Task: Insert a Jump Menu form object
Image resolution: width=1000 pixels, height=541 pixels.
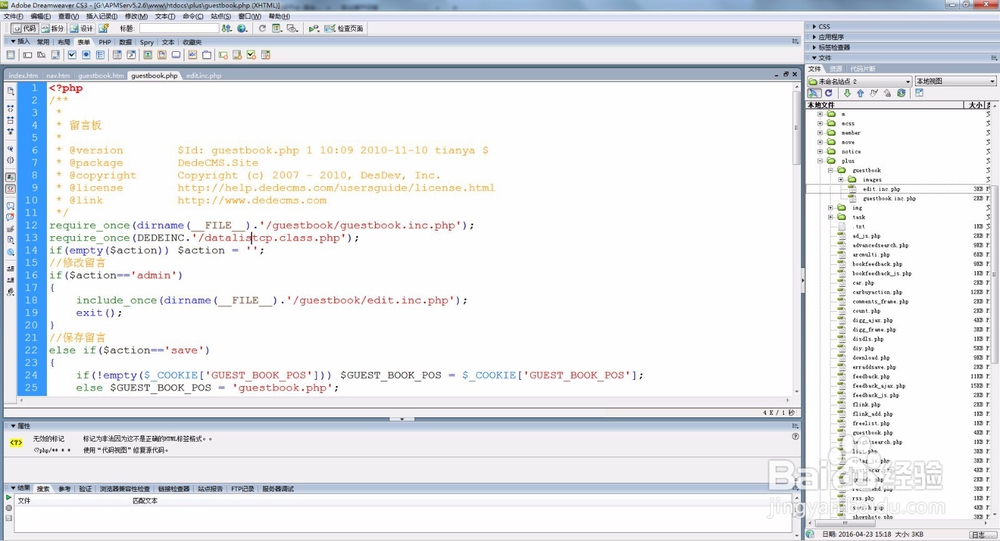Action: (131, 56)
